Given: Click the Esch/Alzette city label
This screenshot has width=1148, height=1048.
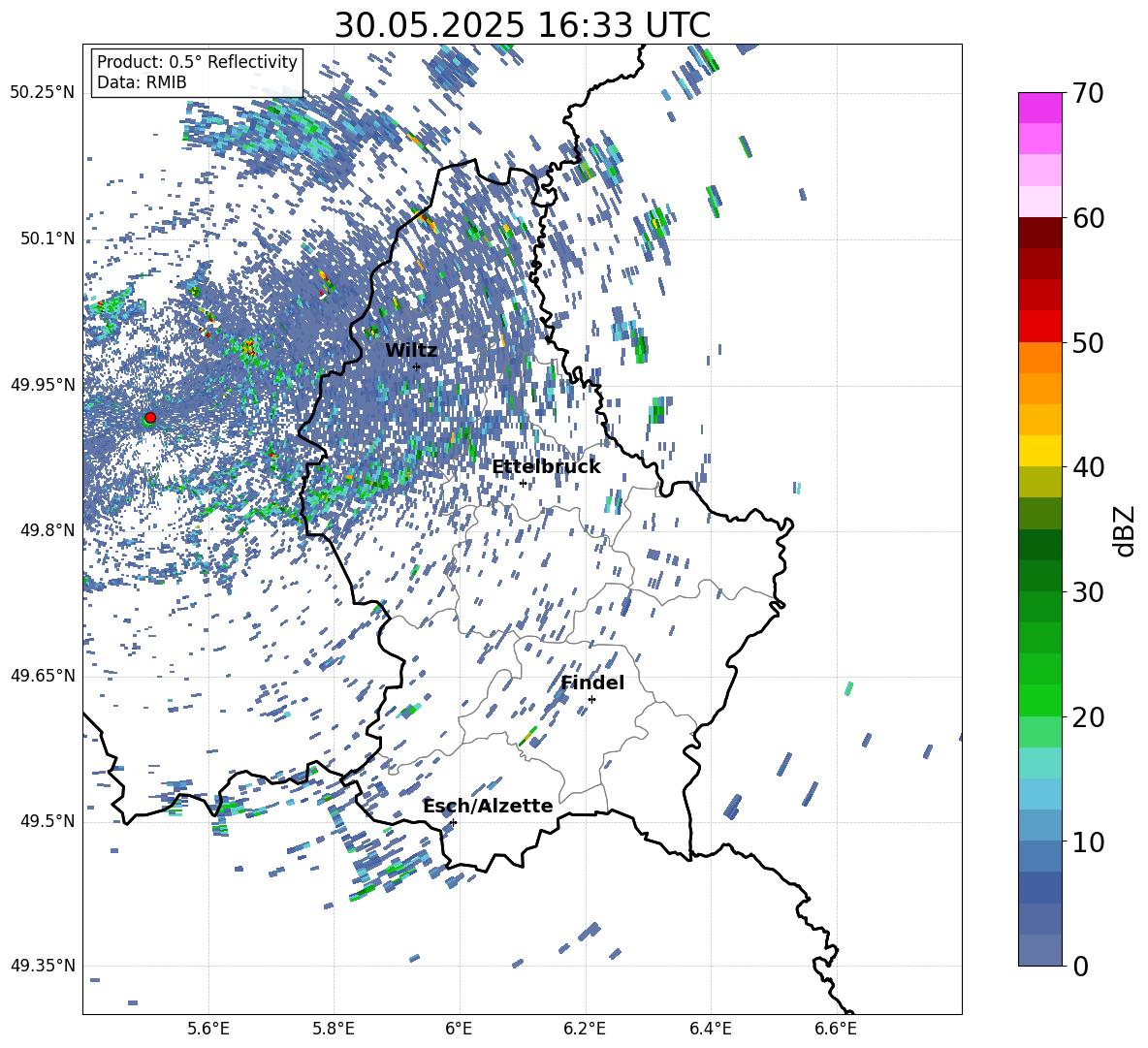Looking at the screenshot, I should tap(488, 806).
